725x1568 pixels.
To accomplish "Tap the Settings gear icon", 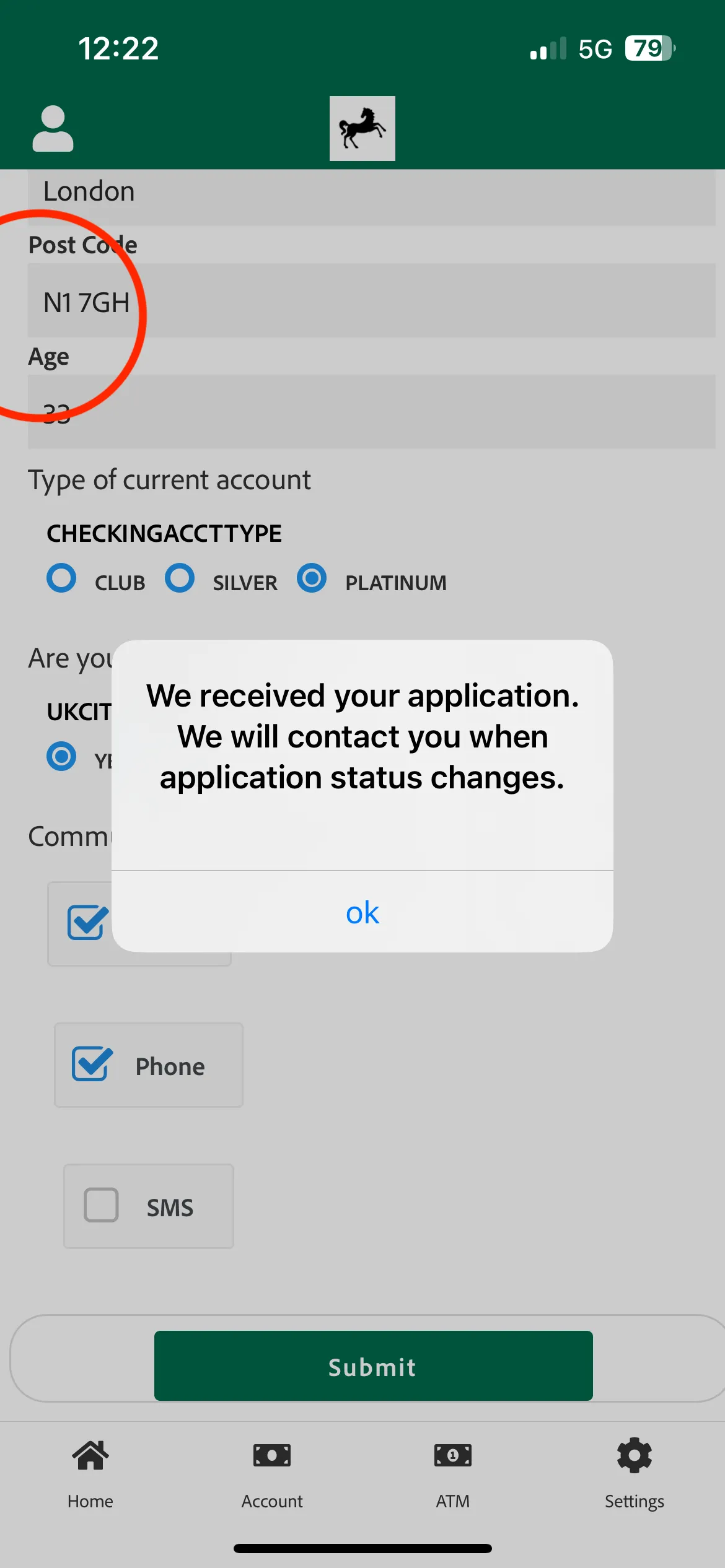I will [x=635, y=1455].
